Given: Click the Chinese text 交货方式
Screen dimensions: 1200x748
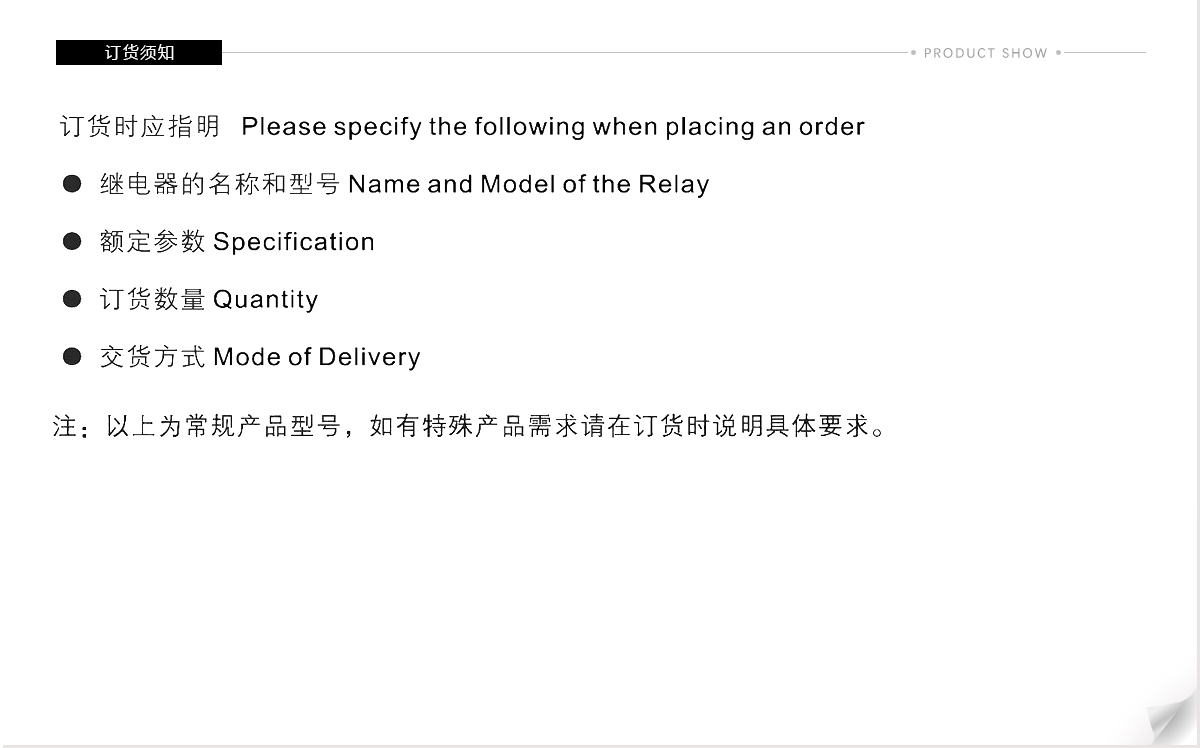Looking at the screenshot, I should 152,357.
